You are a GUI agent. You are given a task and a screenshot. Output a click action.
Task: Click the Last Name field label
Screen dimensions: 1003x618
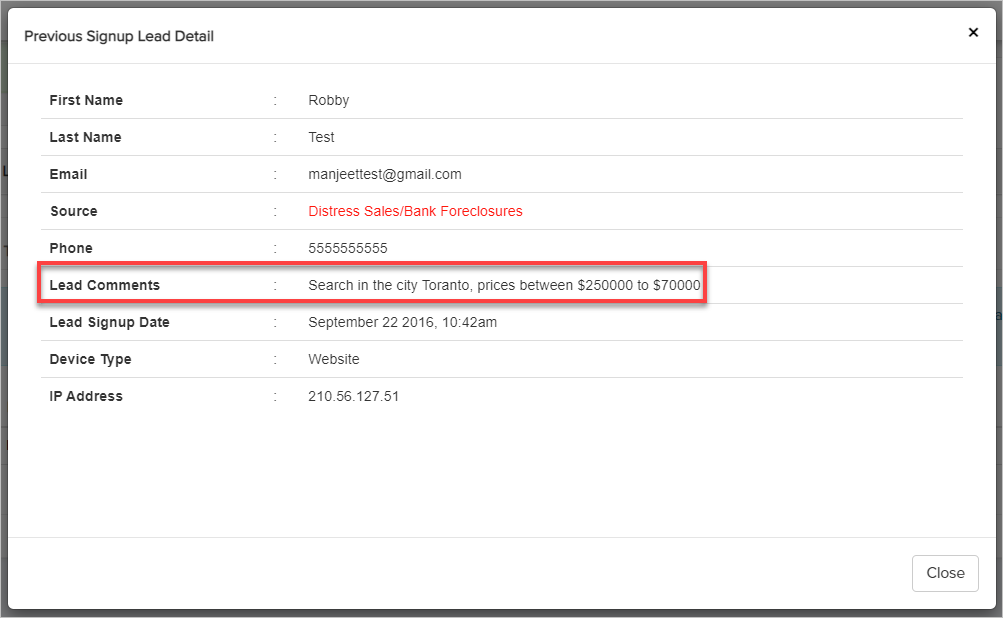pos(85,137)
